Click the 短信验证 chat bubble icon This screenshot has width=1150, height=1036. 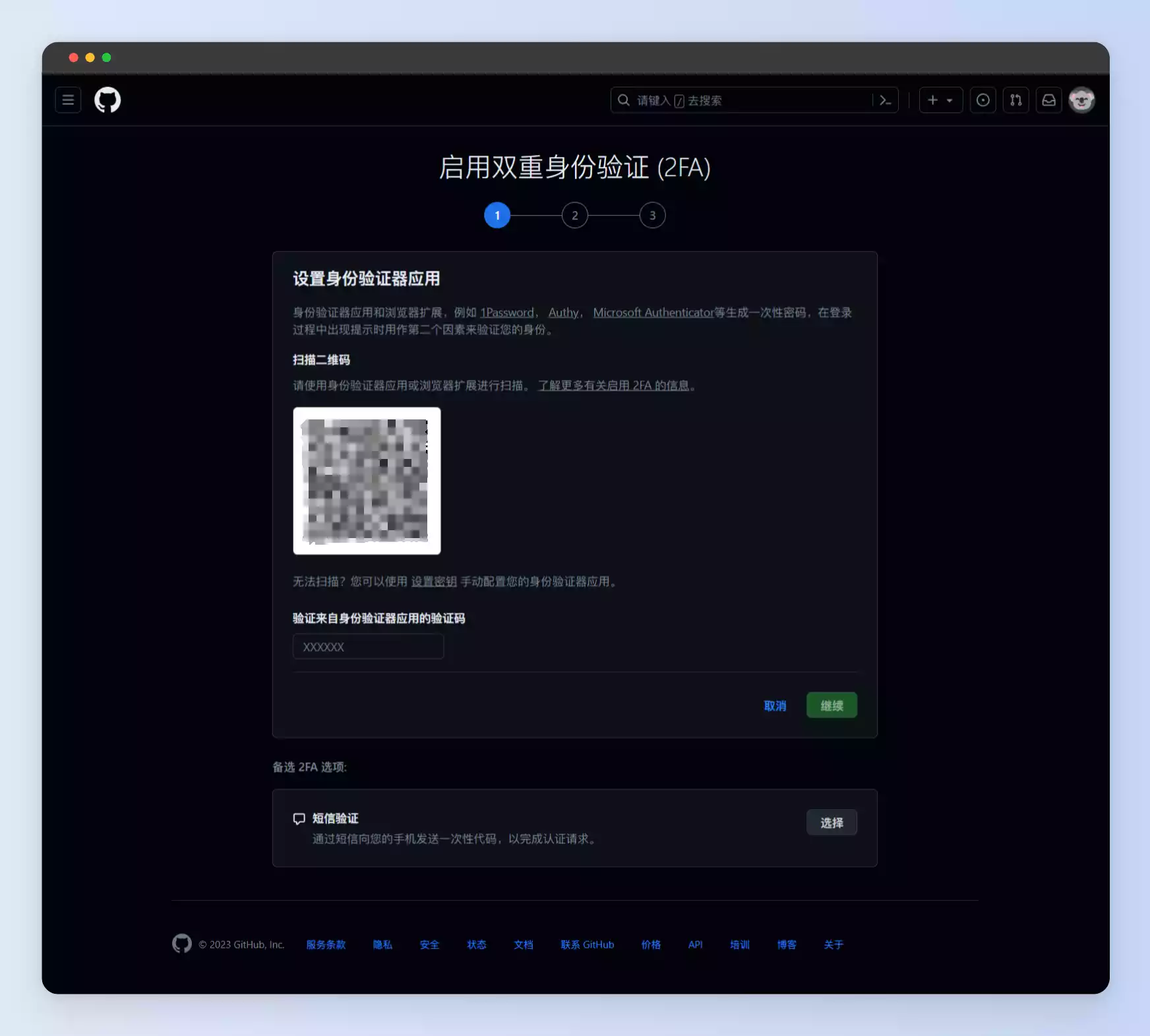pos(299,818)
